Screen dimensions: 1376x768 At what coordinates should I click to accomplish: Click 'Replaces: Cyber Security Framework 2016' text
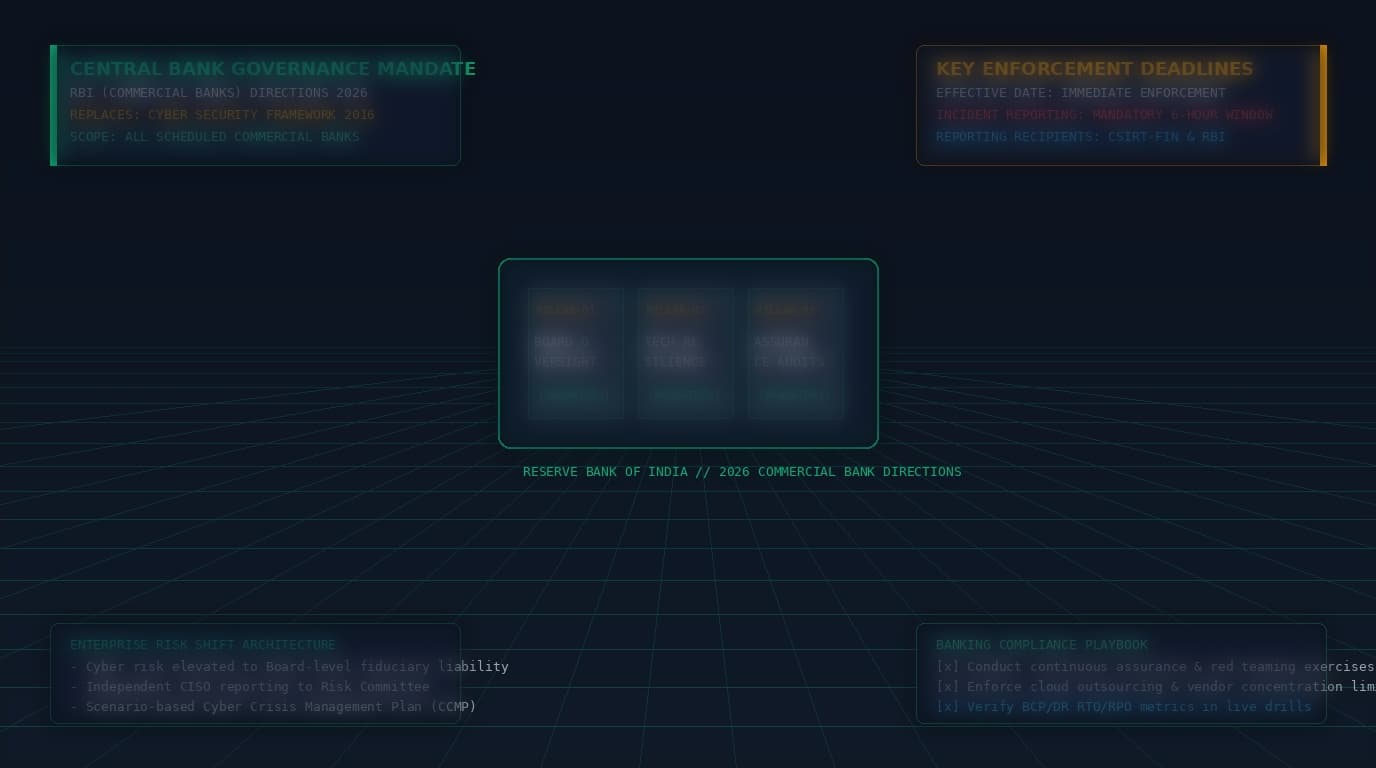pos(222,115)
